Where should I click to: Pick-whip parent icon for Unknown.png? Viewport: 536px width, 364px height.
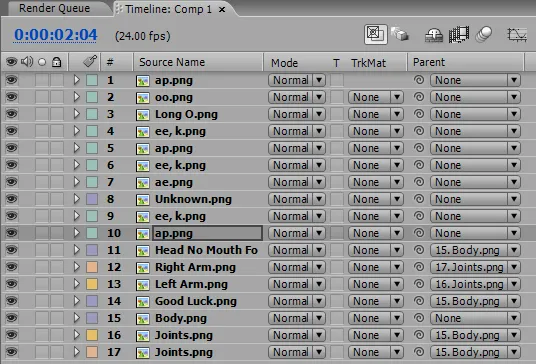pyautogui.click(x=419, y=199)
